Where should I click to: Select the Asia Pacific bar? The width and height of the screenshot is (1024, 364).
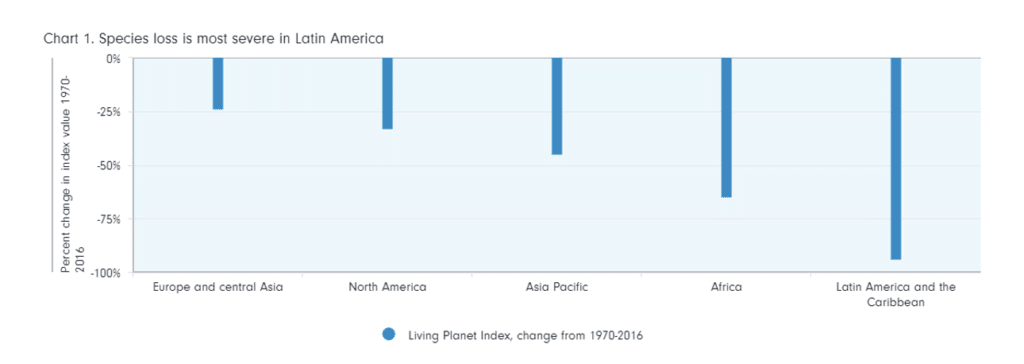coord(556,107)
